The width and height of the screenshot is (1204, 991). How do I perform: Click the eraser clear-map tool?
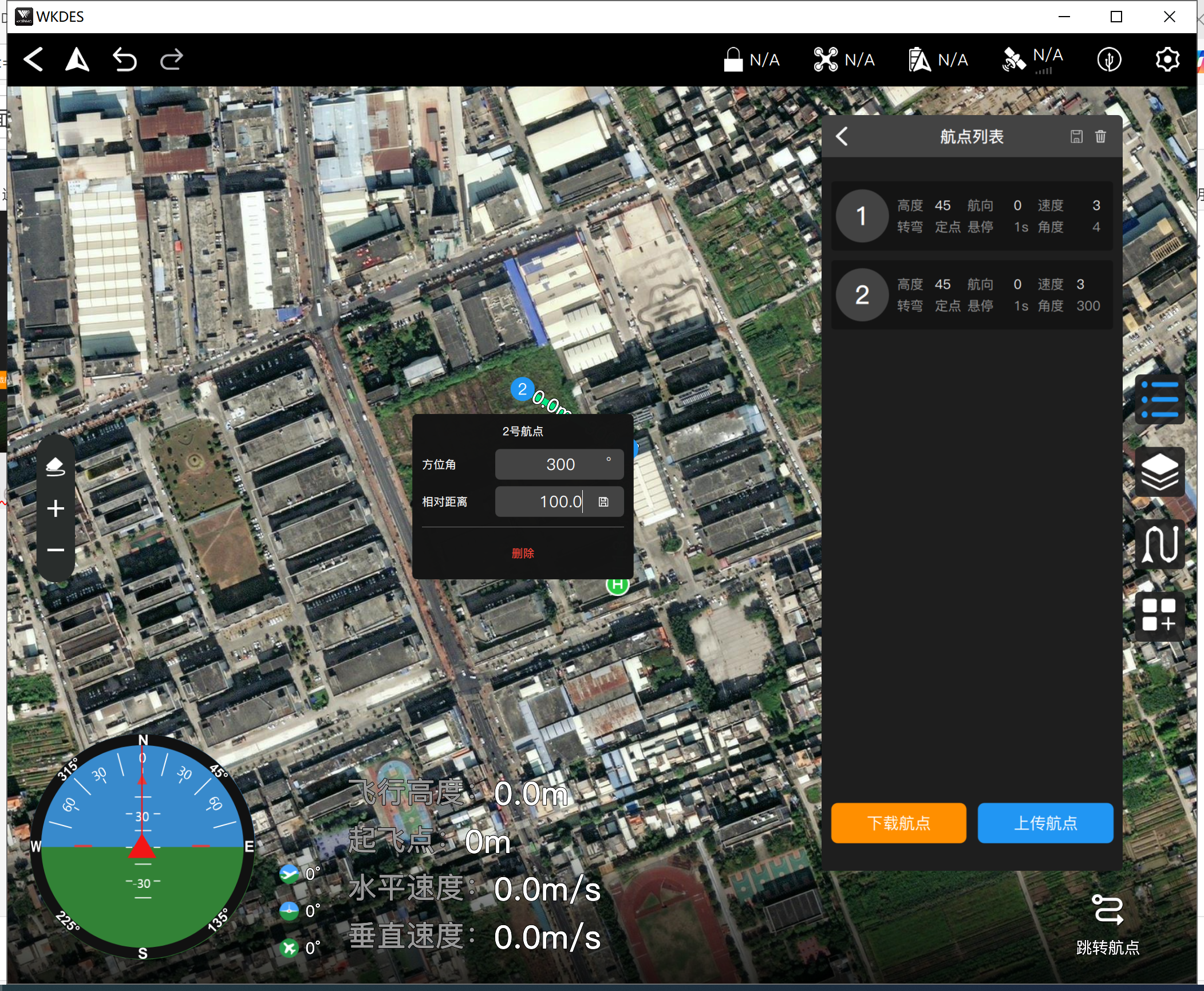point(56,466)
